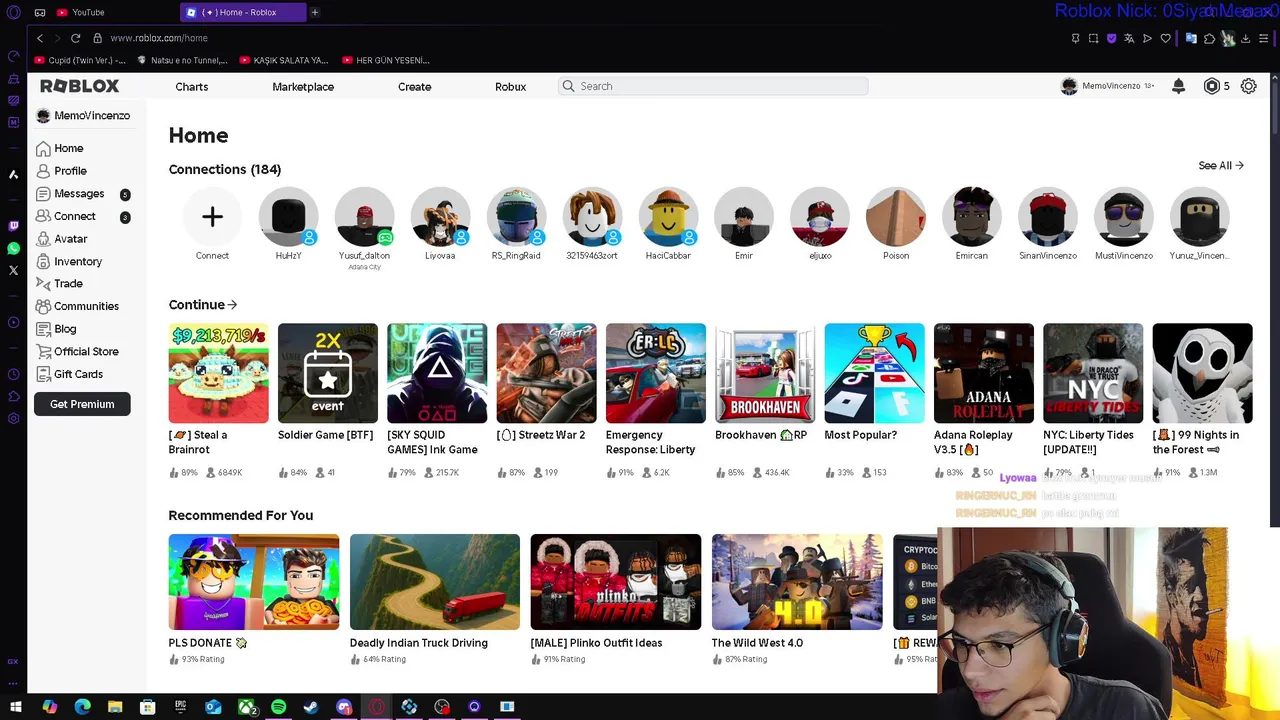Open the Robux menu
The height and width of the screenshot is (720, 1280).
[510, 87]
